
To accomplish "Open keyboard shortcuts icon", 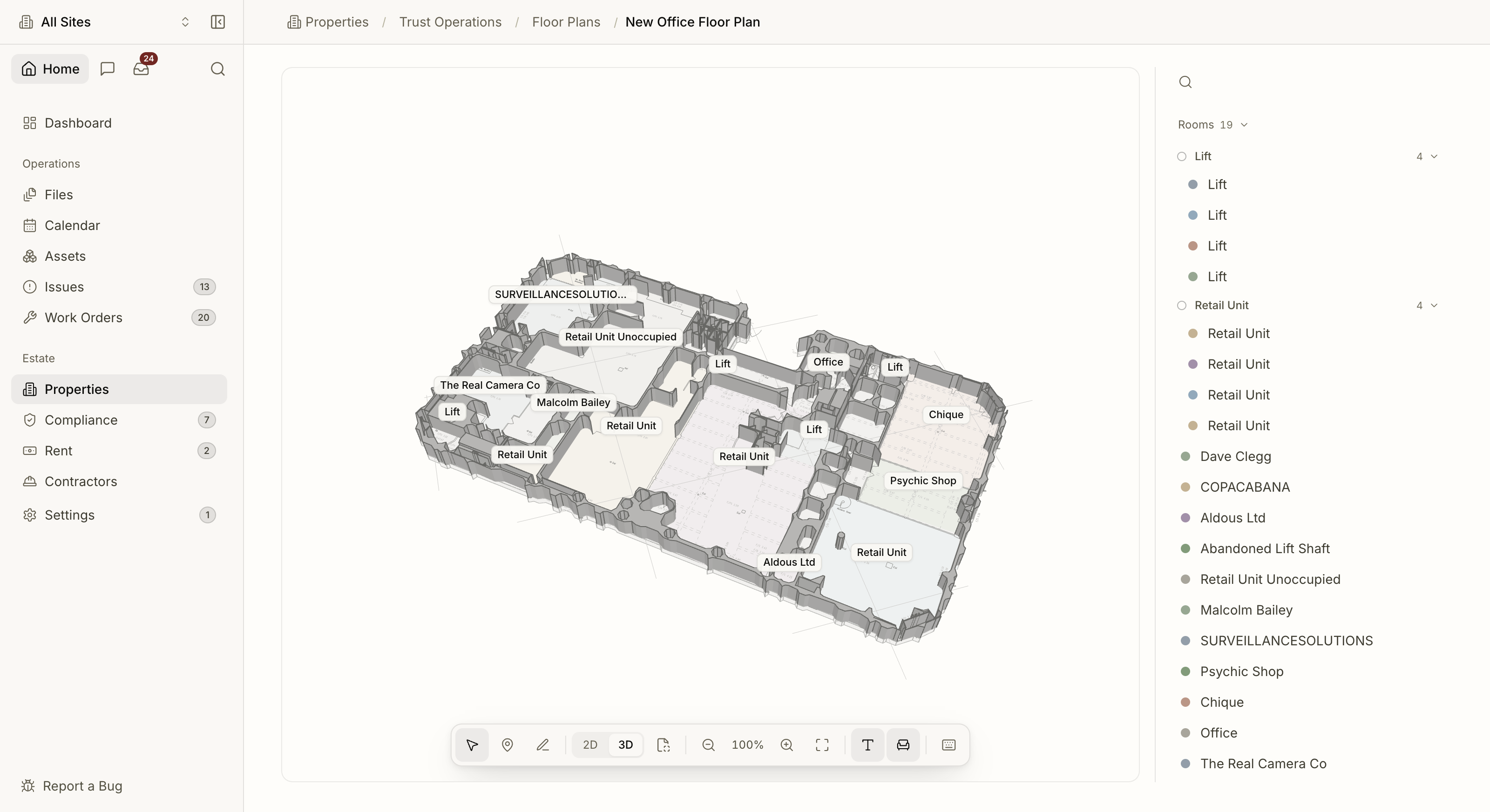I will click(x=948, y=745).
